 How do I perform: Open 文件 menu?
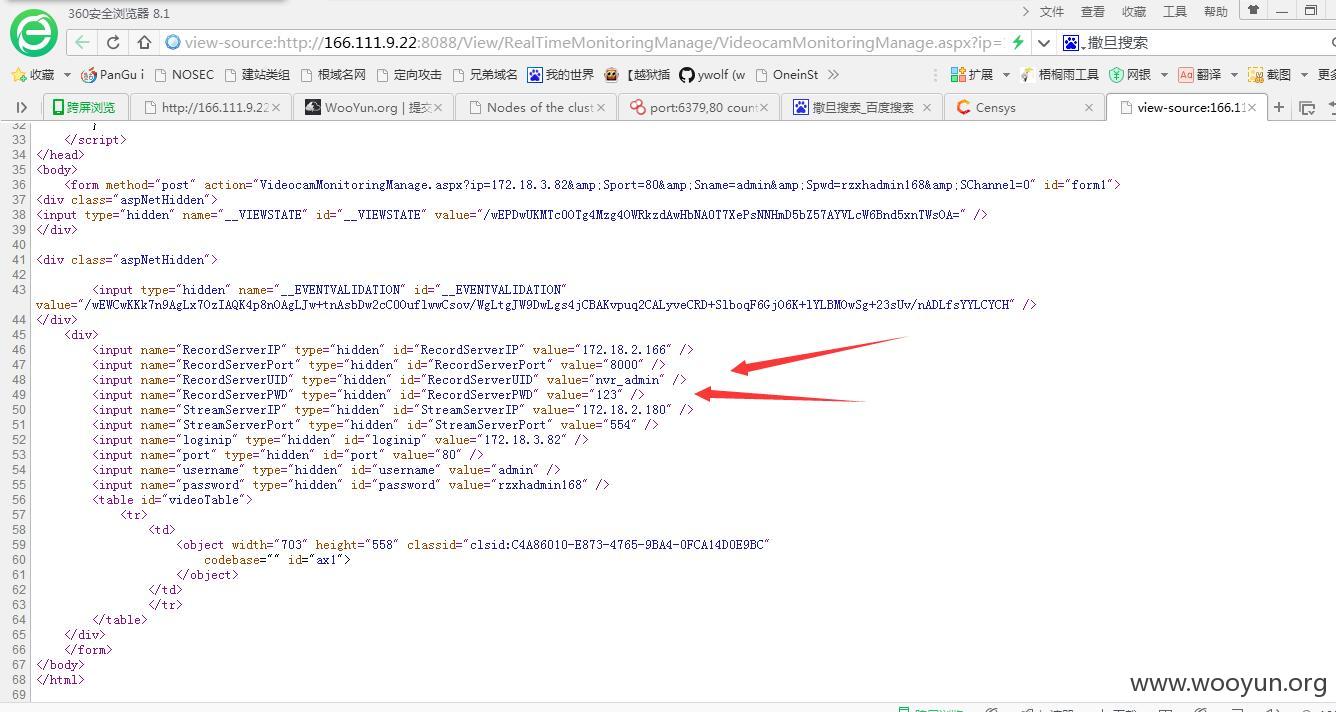pos(1052,12)
